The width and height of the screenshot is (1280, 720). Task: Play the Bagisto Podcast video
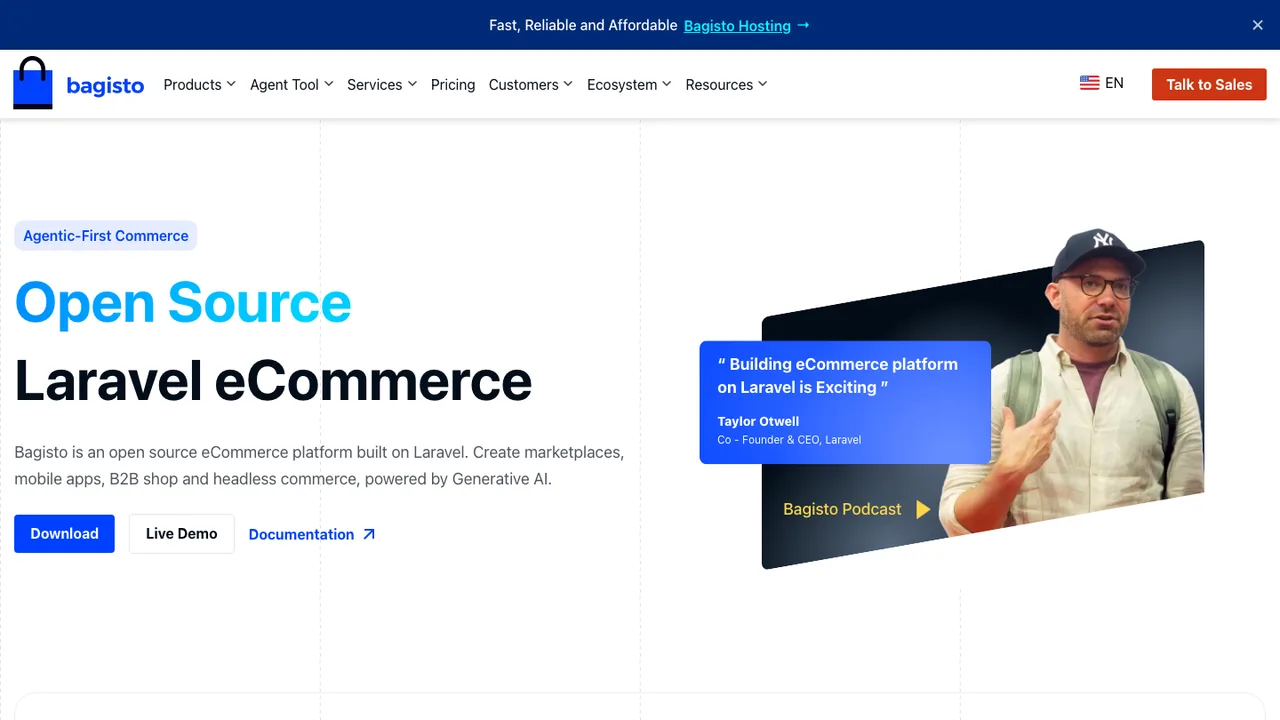[923, 509]
